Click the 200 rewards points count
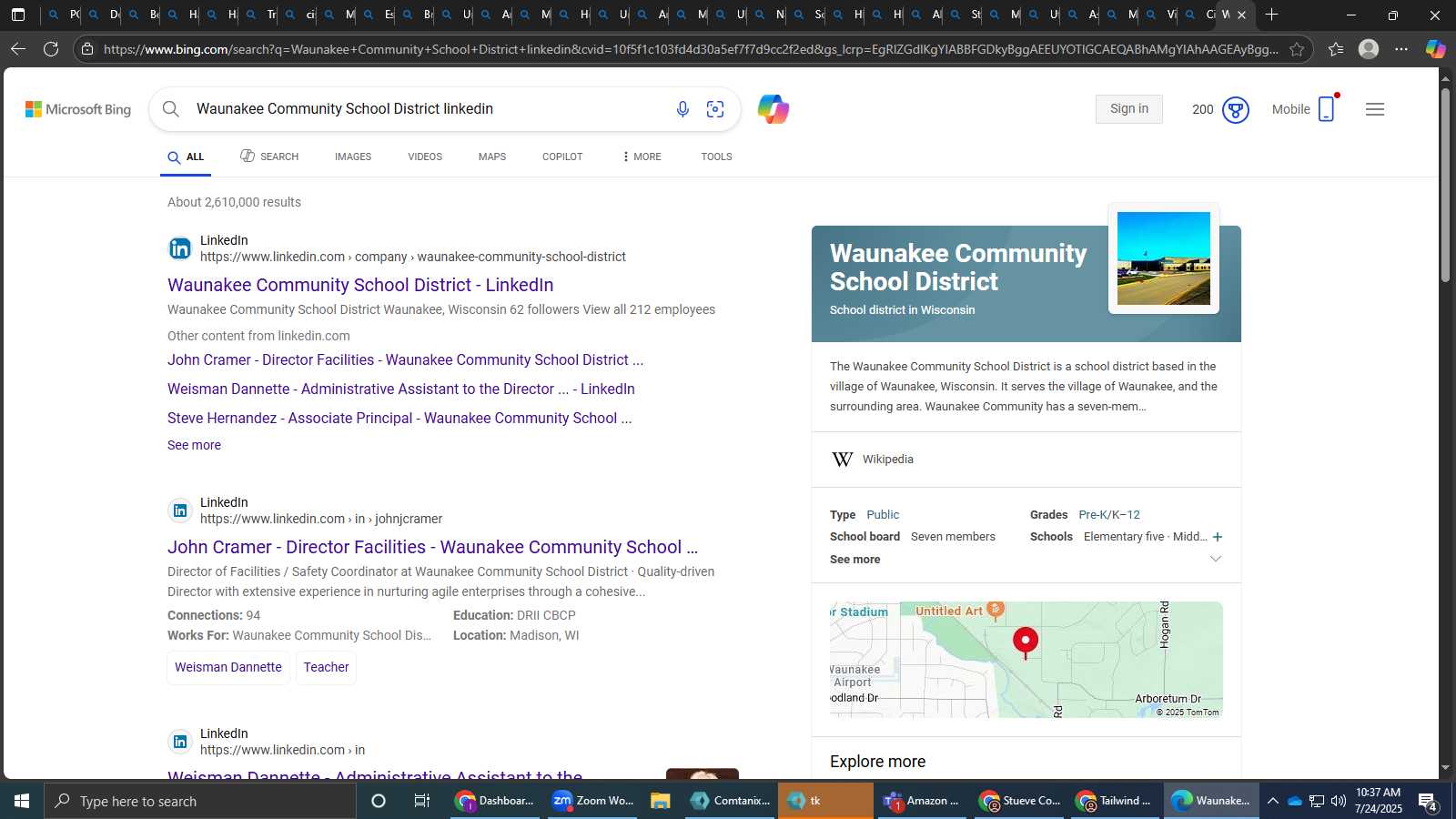Screen dimensions: 1456x819 coord(1203,110)
